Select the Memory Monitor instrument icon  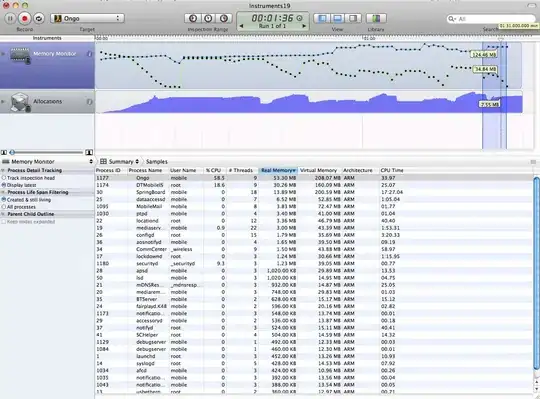(20, 56)
